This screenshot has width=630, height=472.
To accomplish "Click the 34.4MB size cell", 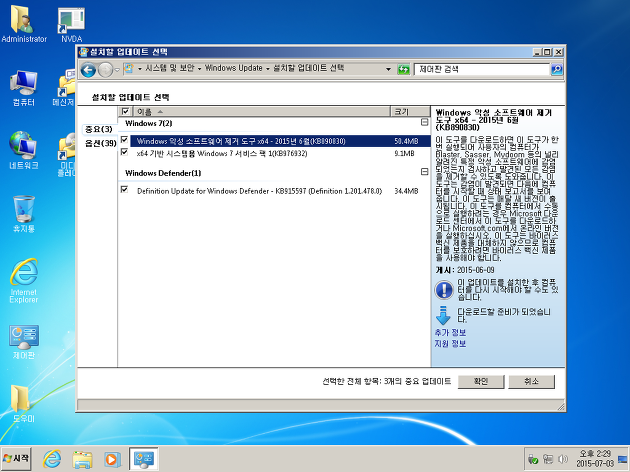I will tap(406, 191).
